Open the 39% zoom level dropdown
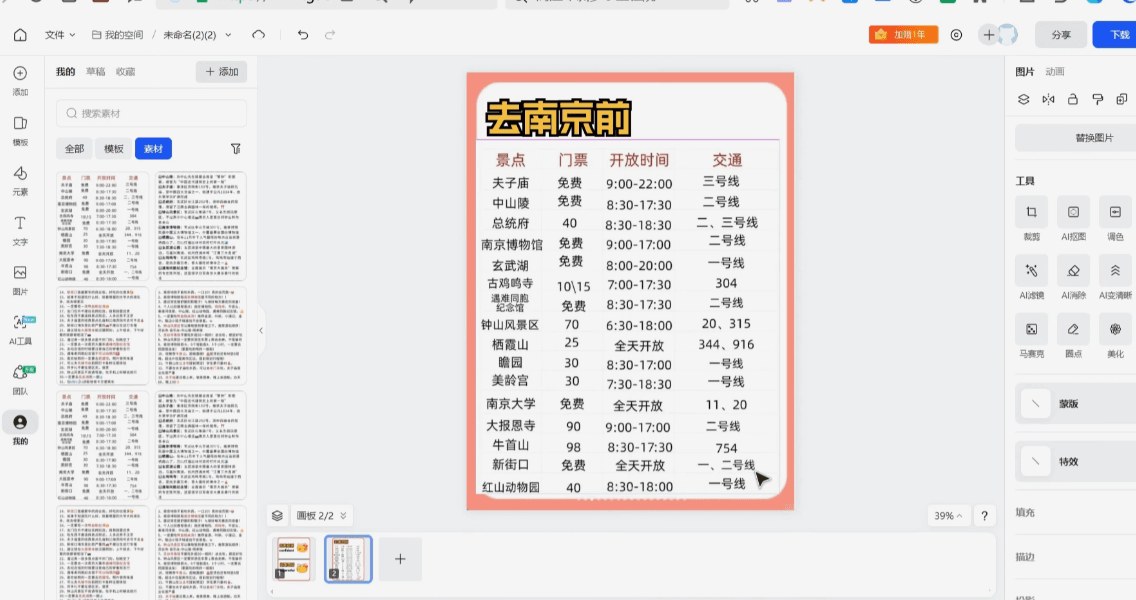 (x=948, y=516)
